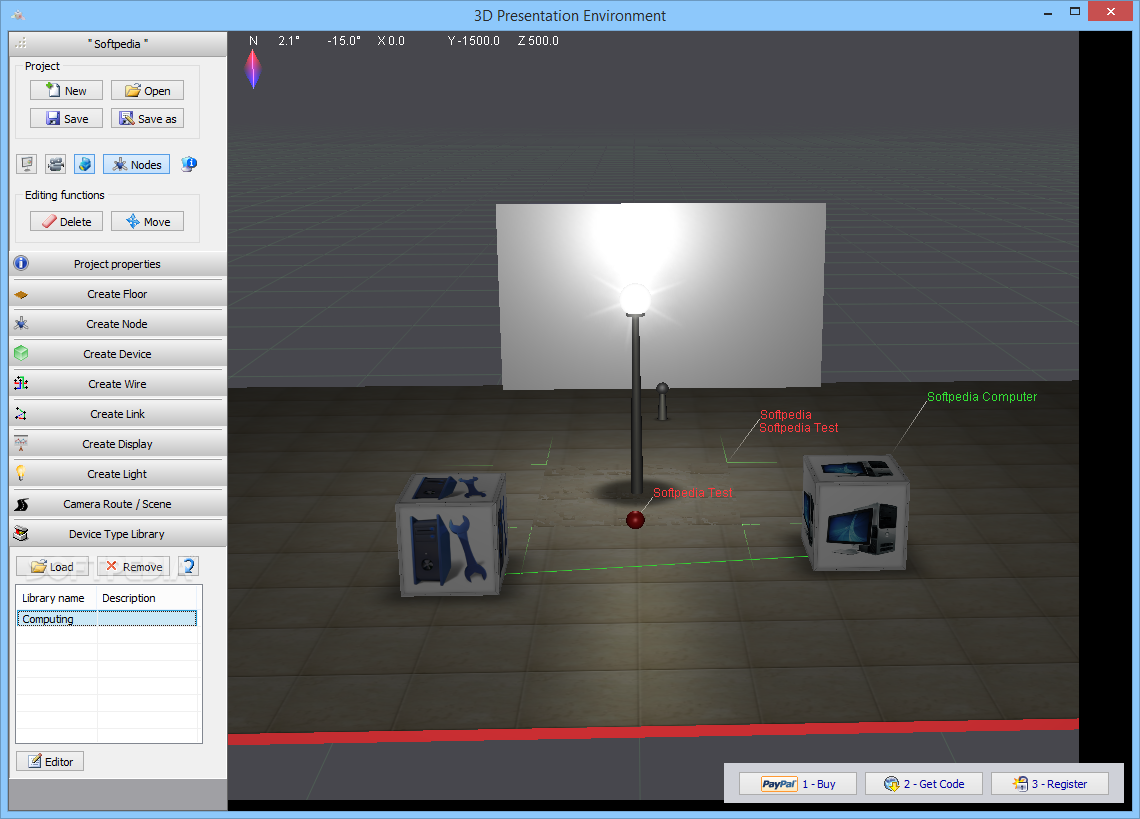The width and height of the screenshot is (1140, 819).
Task: Click the 2.1° heading value
Action: click(x=289, y=41)
